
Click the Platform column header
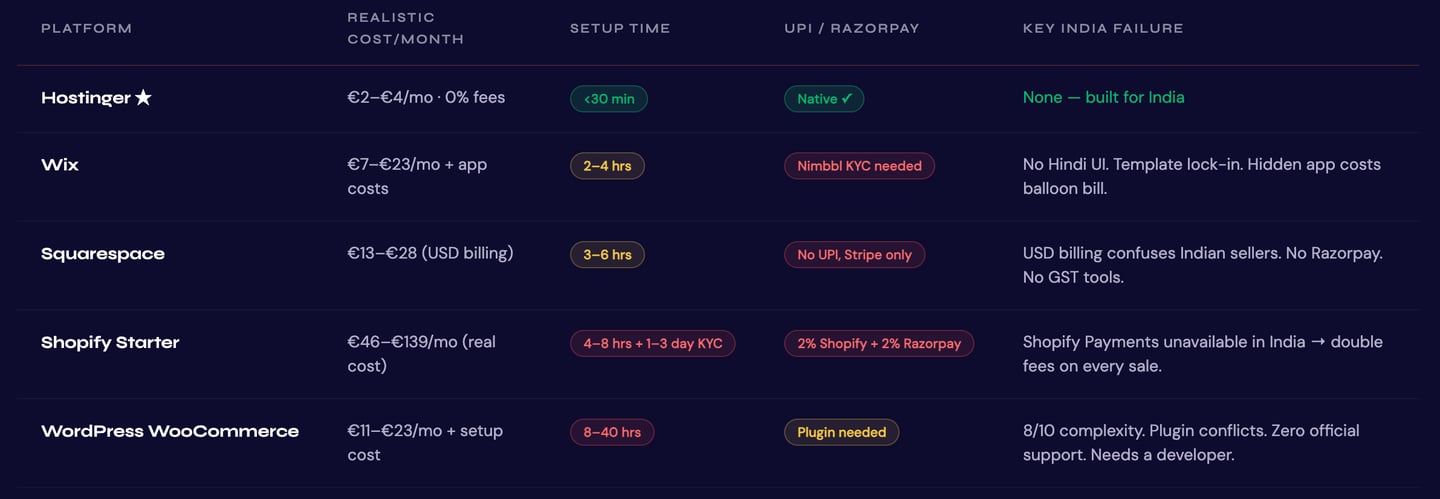pyautogui.click(x=86, y=28)
